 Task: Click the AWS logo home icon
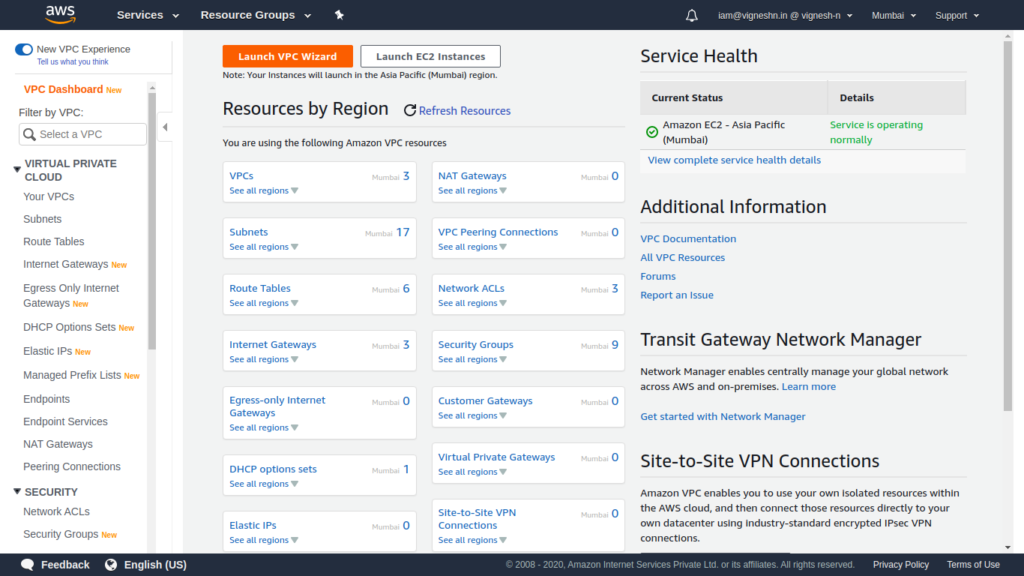click(60, 14)
